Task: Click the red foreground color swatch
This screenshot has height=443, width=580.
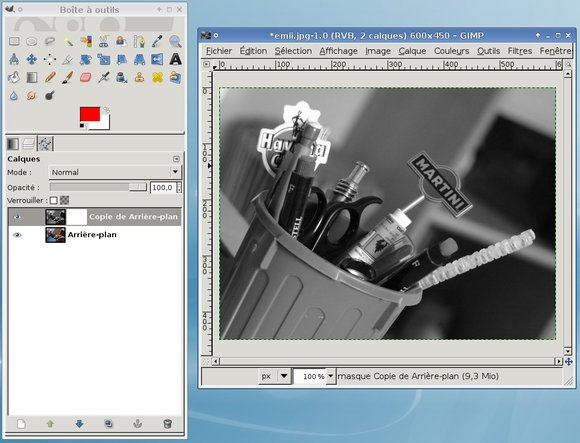Action: 90,114
